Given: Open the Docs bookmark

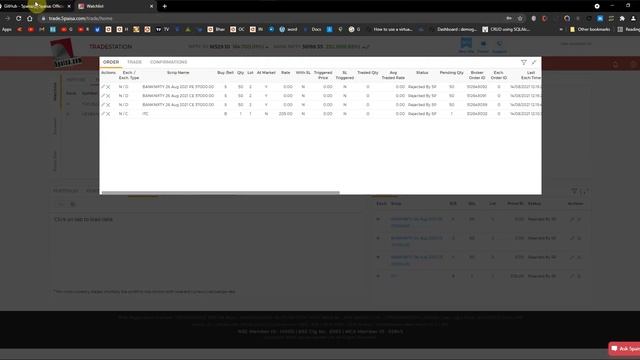Looking at the screenshot, I should (312, 29).
